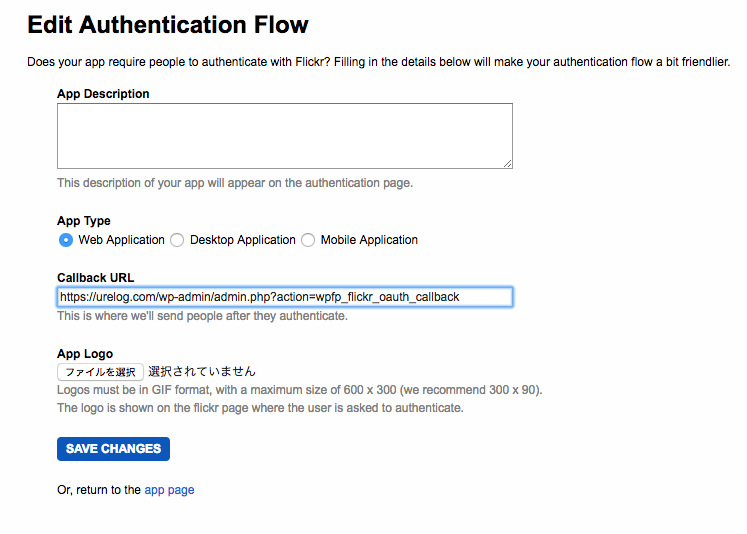Click the "Mobile Application" label text

point(369,240)
